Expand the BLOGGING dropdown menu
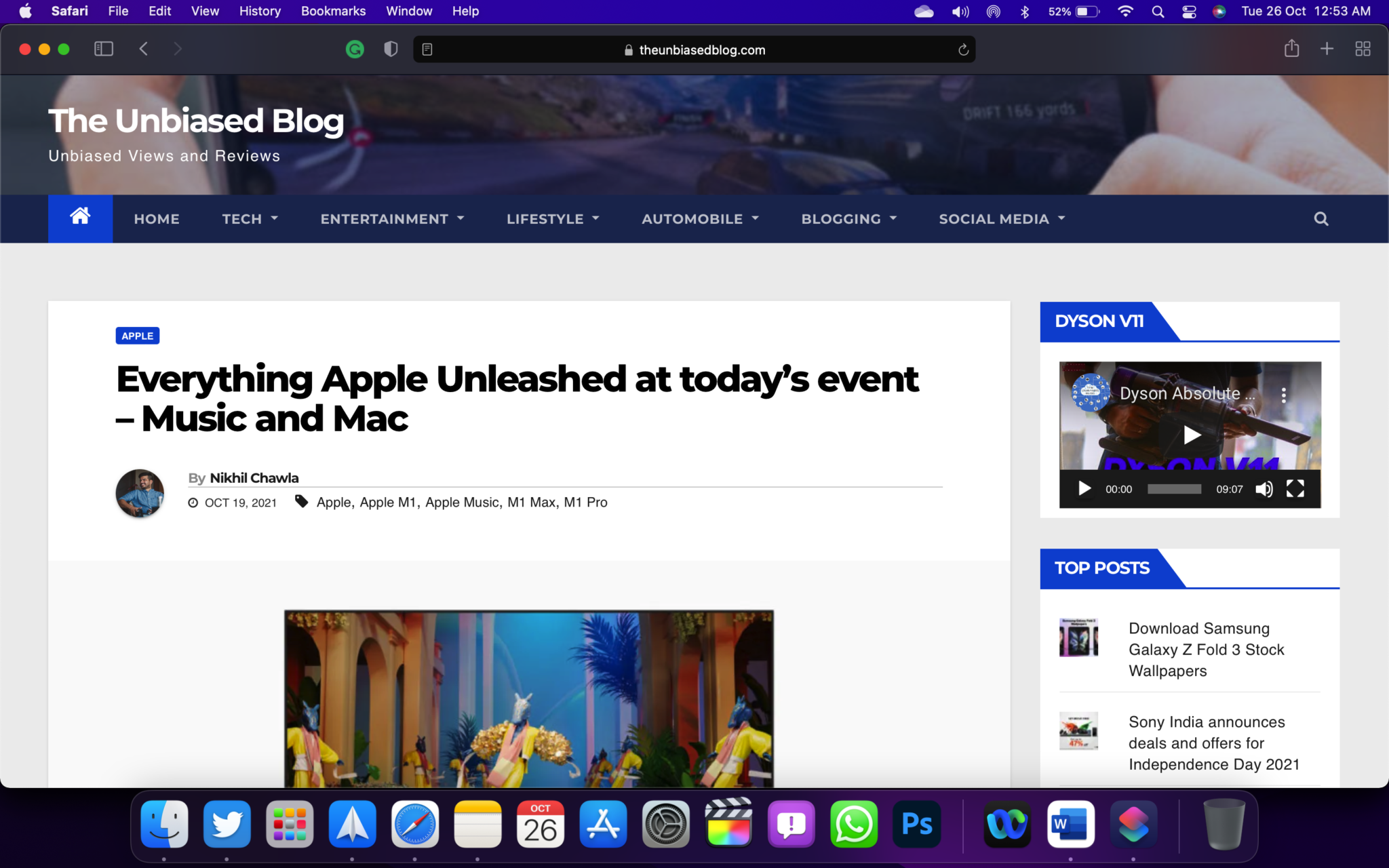 848,219
